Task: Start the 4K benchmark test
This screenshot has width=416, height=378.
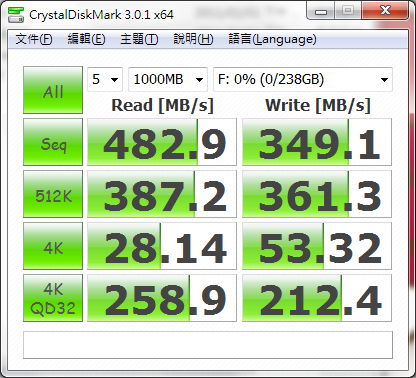Action: click(53, 246)
